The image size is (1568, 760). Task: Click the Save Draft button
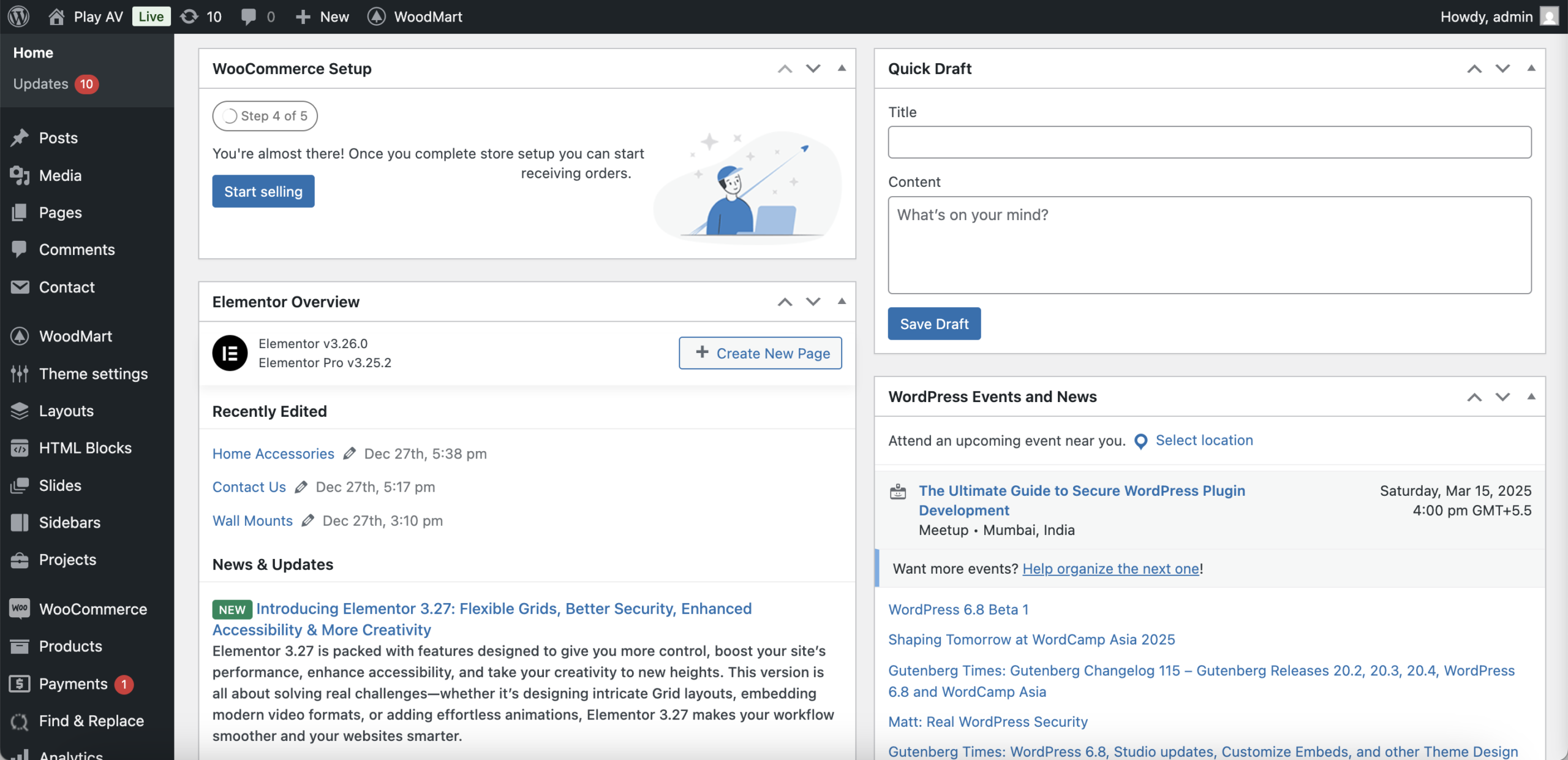934,324
